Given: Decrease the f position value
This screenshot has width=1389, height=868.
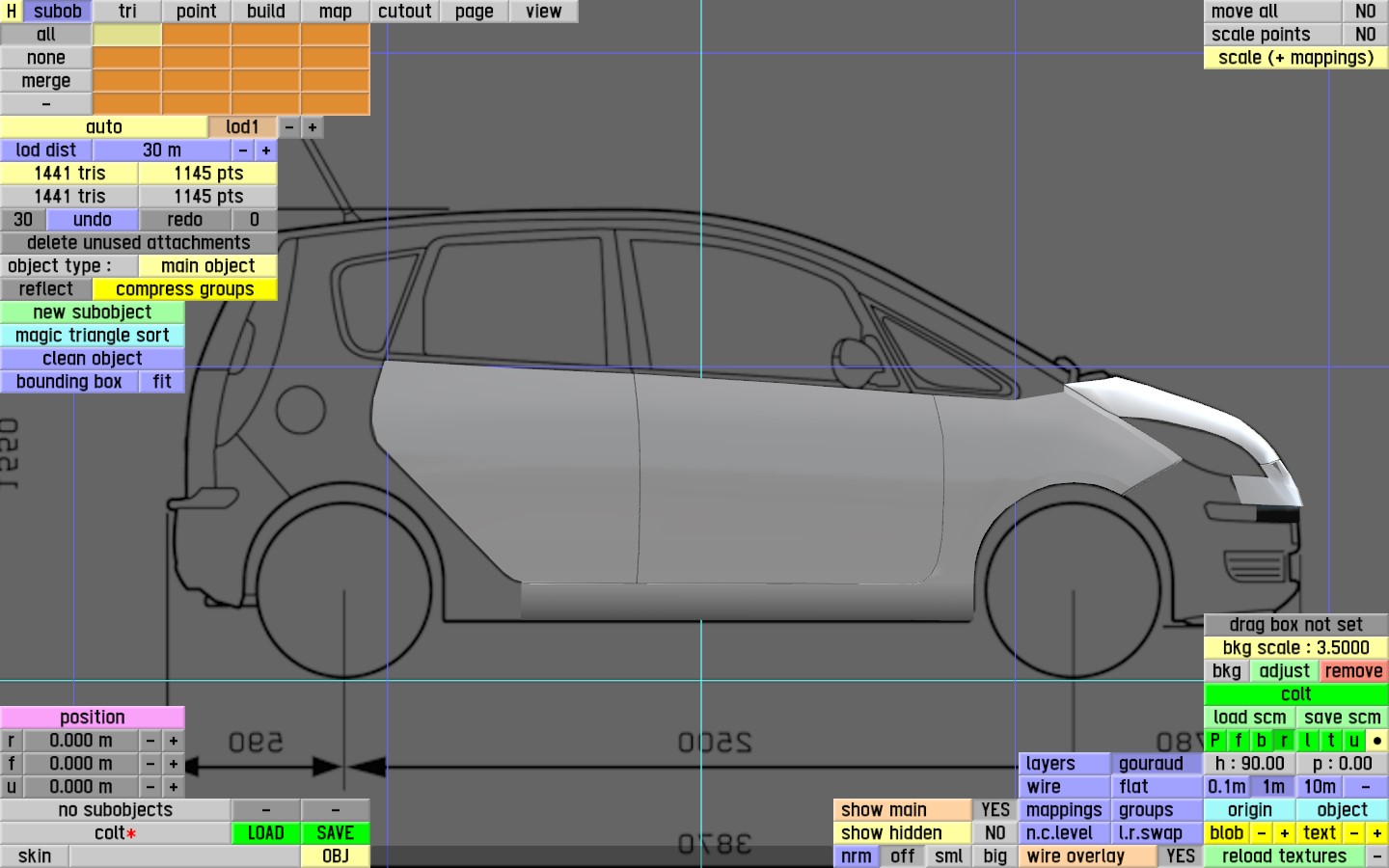Looking at the screenshot, I should pyautogui.click(x=150, y=764).
